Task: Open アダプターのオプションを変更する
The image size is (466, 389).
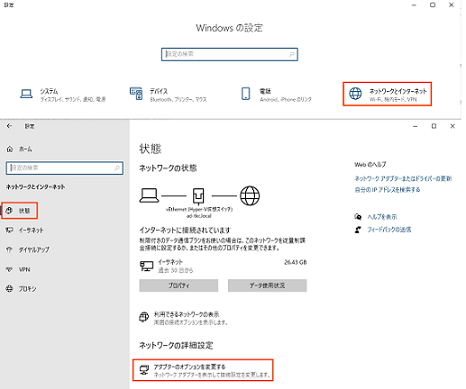Action: (203, 370)
